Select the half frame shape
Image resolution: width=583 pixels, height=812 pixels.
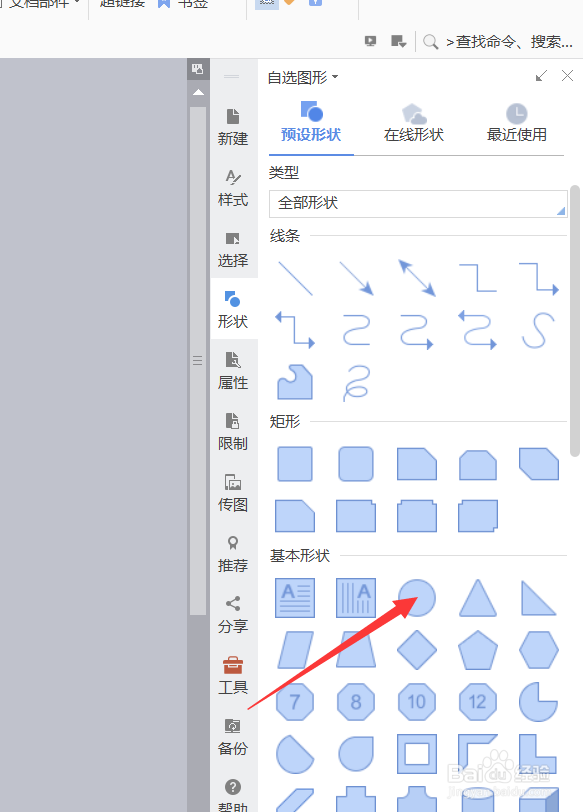pos(478,754)
